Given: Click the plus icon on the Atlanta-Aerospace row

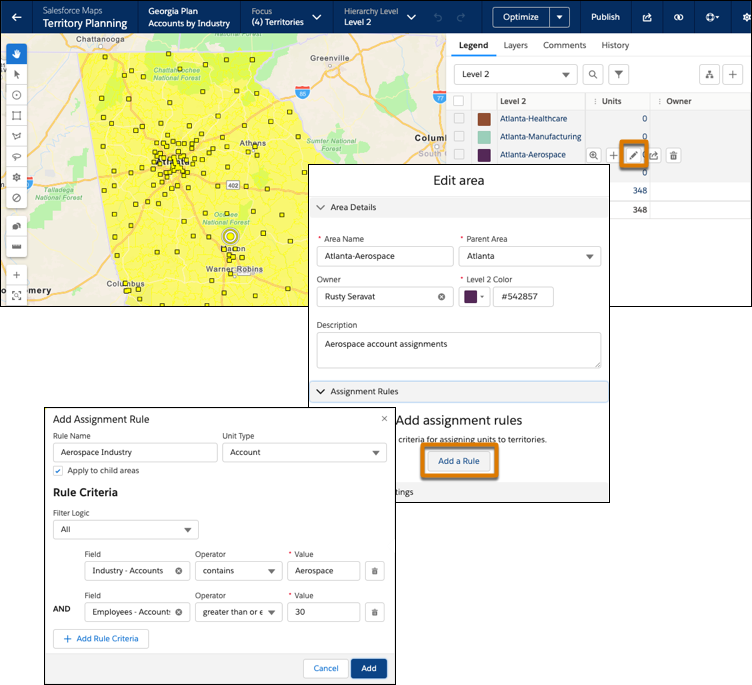Looking at the screenshot, I should (x=613, y=155).
